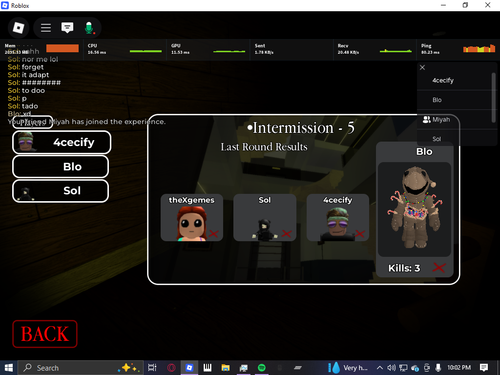500x375 pixels.
Task: Click chat message 'Sol: forget'
Action: (26, 67)
